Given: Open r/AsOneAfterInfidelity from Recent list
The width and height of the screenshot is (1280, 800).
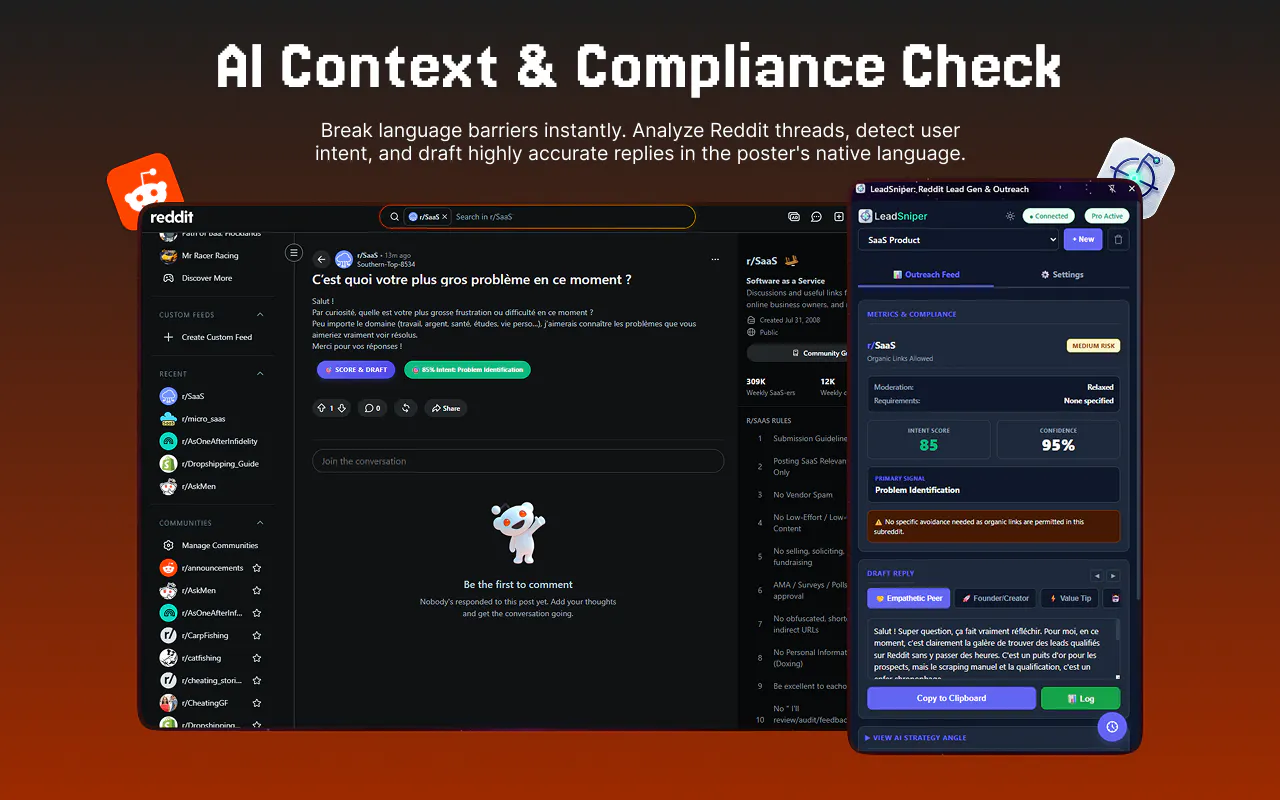Looking at the screenshot, I should (210, 441).
